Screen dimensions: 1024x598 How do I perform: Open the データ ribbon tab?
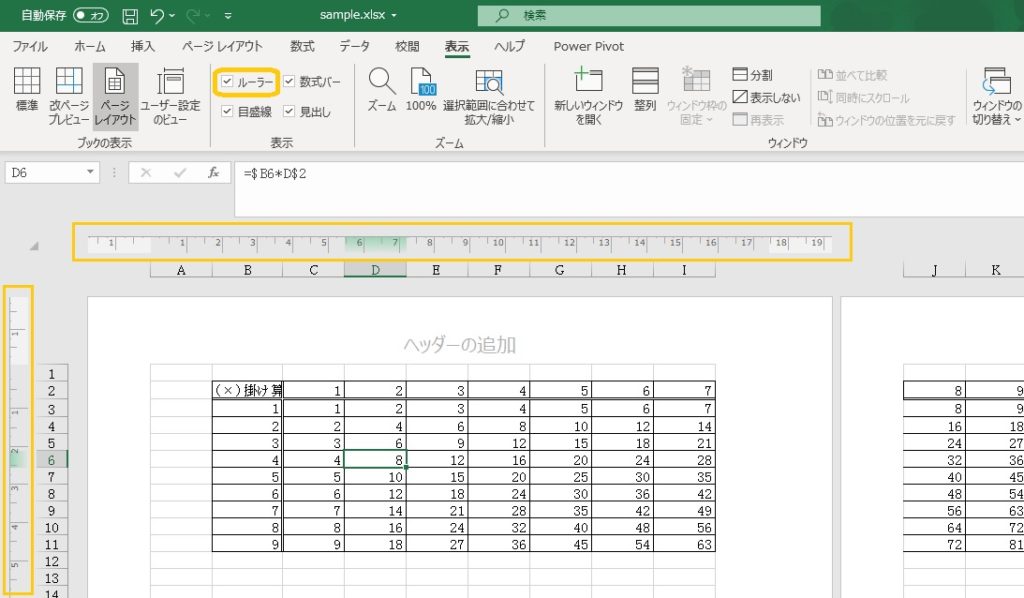pos(354,46)
